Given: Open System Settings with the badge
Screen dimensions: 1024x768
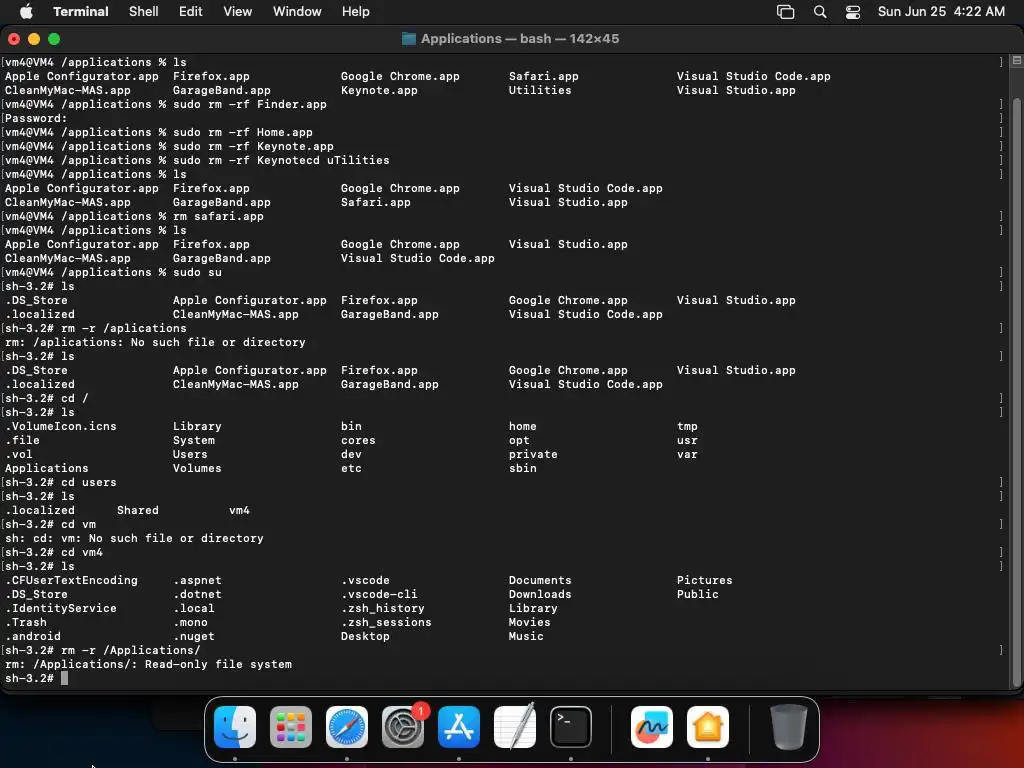Looking at the screenshot, I should pyautogui.click(x=403, y=727).
